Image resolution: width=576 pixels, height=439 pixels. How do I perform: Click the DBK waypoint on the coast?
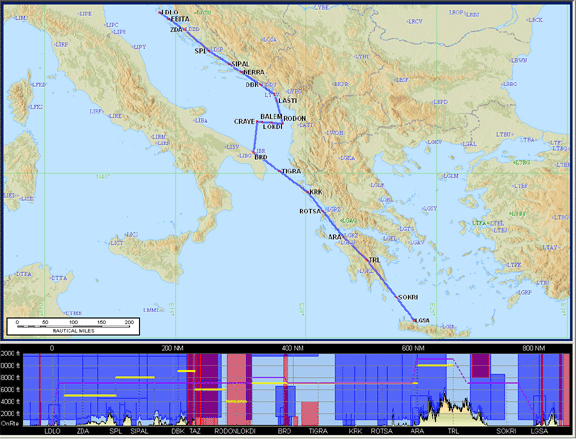click(x=252, y=85)
